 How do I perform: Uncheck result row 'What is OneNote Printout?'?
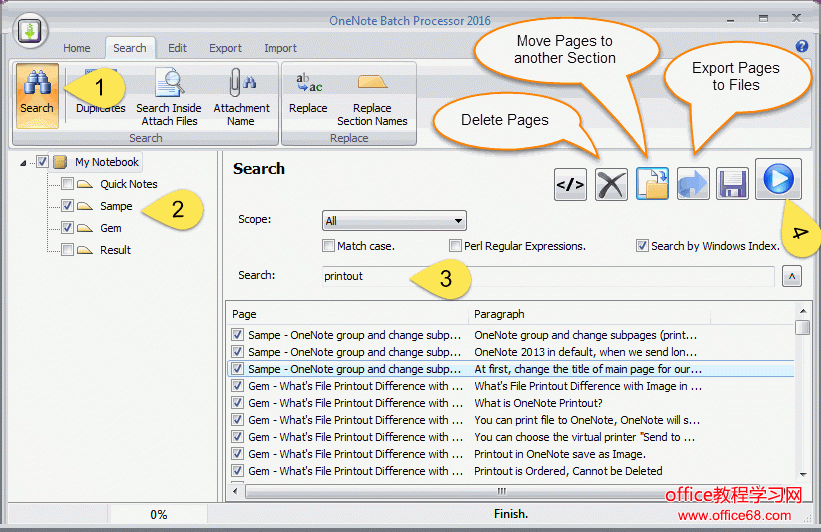(x=238, y=403)
